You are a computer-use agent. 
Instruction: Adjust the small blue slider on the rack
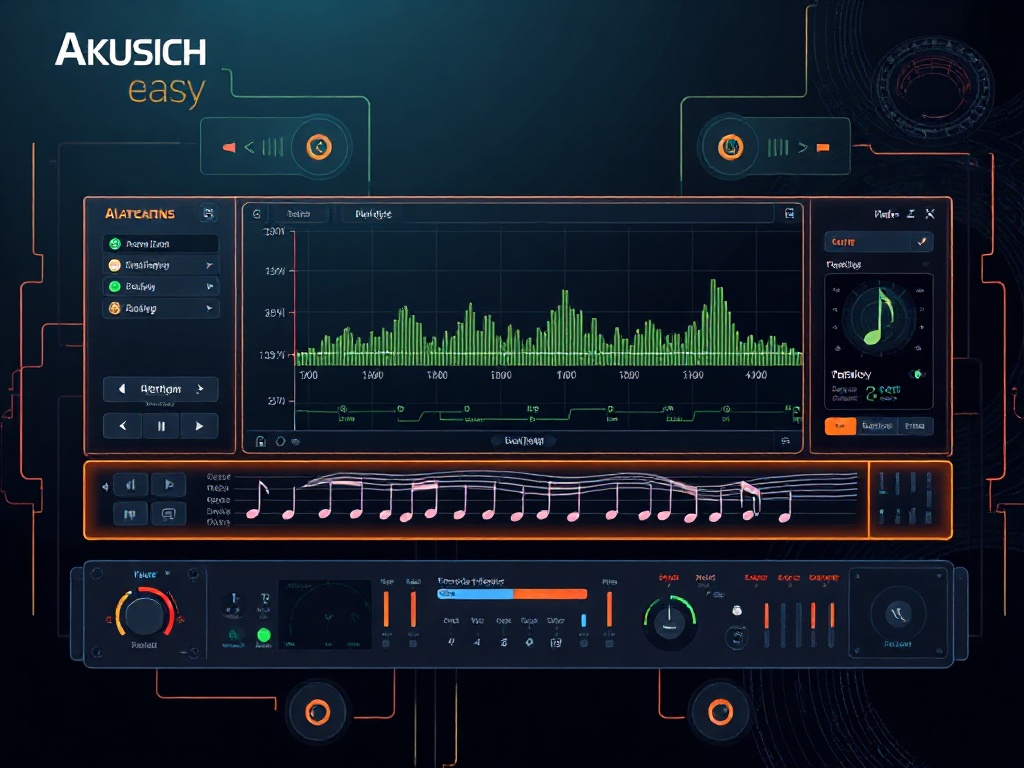click(x=583, y=620)
